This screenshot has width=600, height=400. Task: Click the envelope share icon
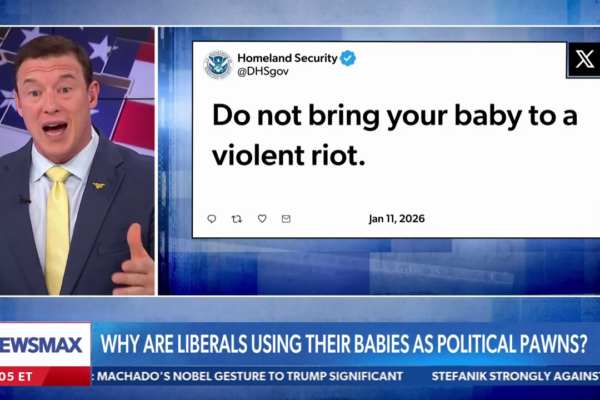(x=286, y=219)
